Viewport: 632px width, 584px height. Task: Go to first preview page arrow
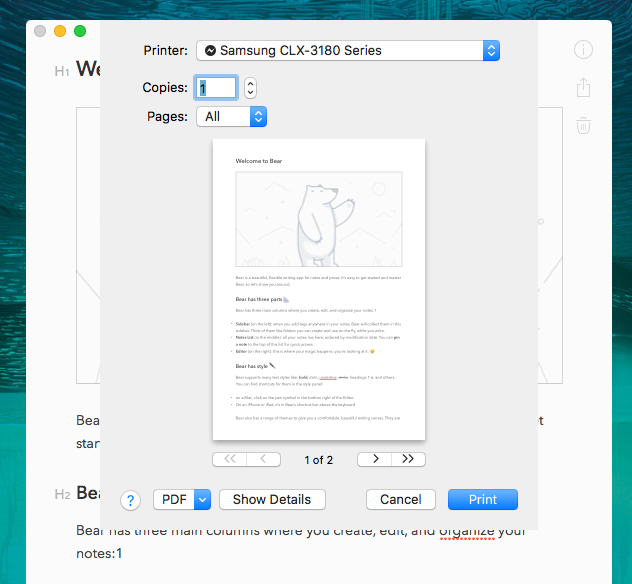(x=229, y=459)
